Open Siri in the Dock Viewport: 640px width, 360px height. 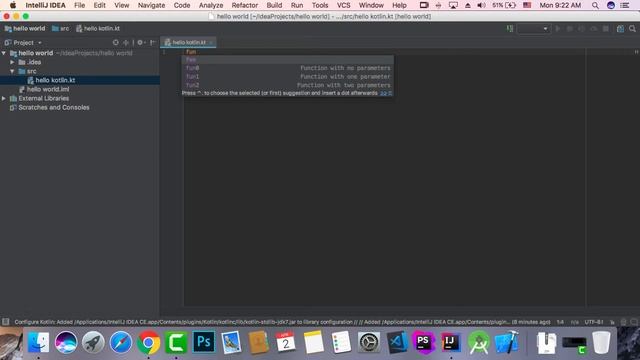click(66, 342)
